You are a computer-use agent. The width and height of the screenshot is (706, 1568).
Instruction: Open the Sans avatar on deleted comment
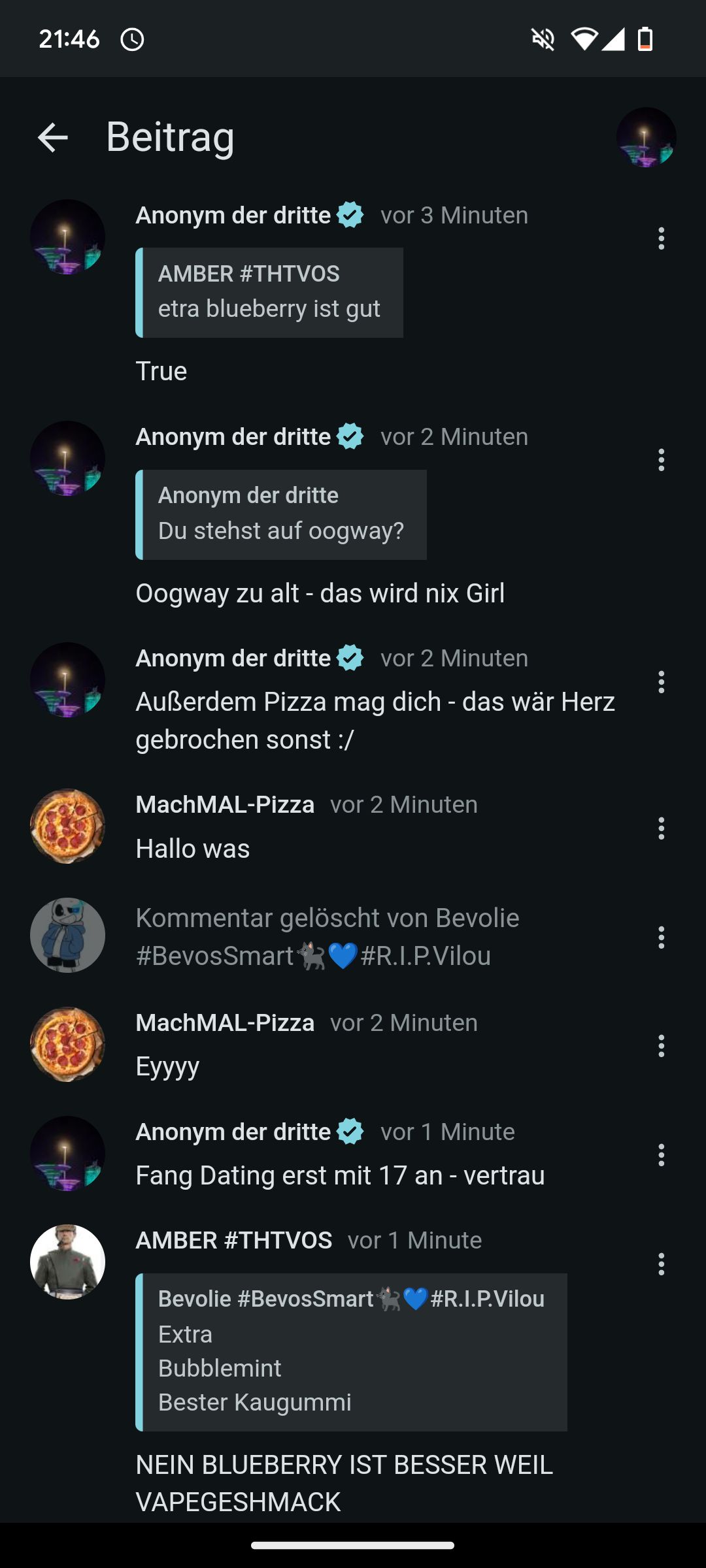click(67, 935)
